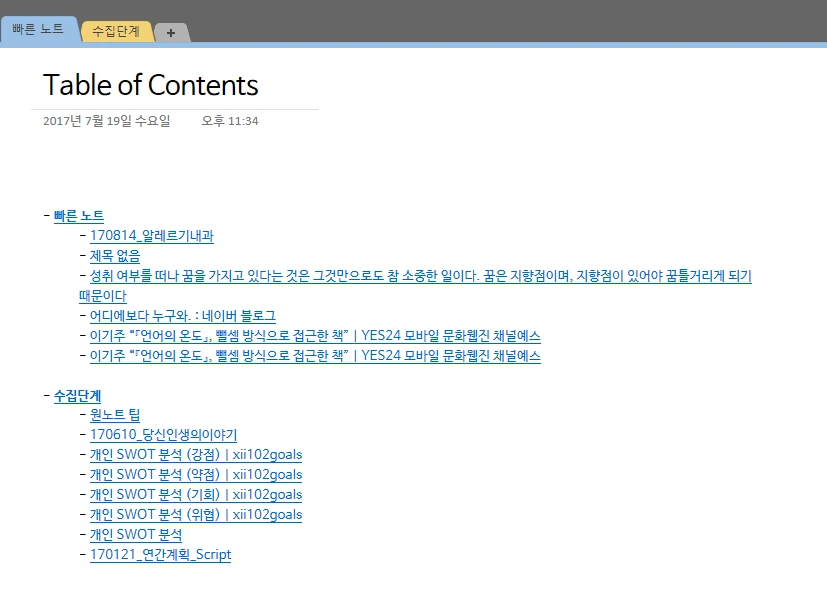Open the 170121_연간계획_Script link
This screenshot has width=827, height=608.
[159, 554]
